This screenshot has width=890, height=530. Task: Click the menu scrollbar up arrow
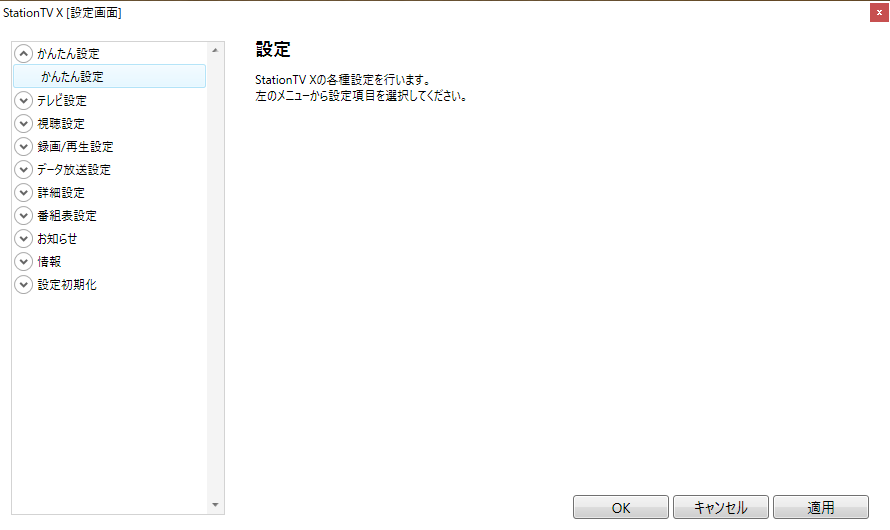(x=215, y=51)
